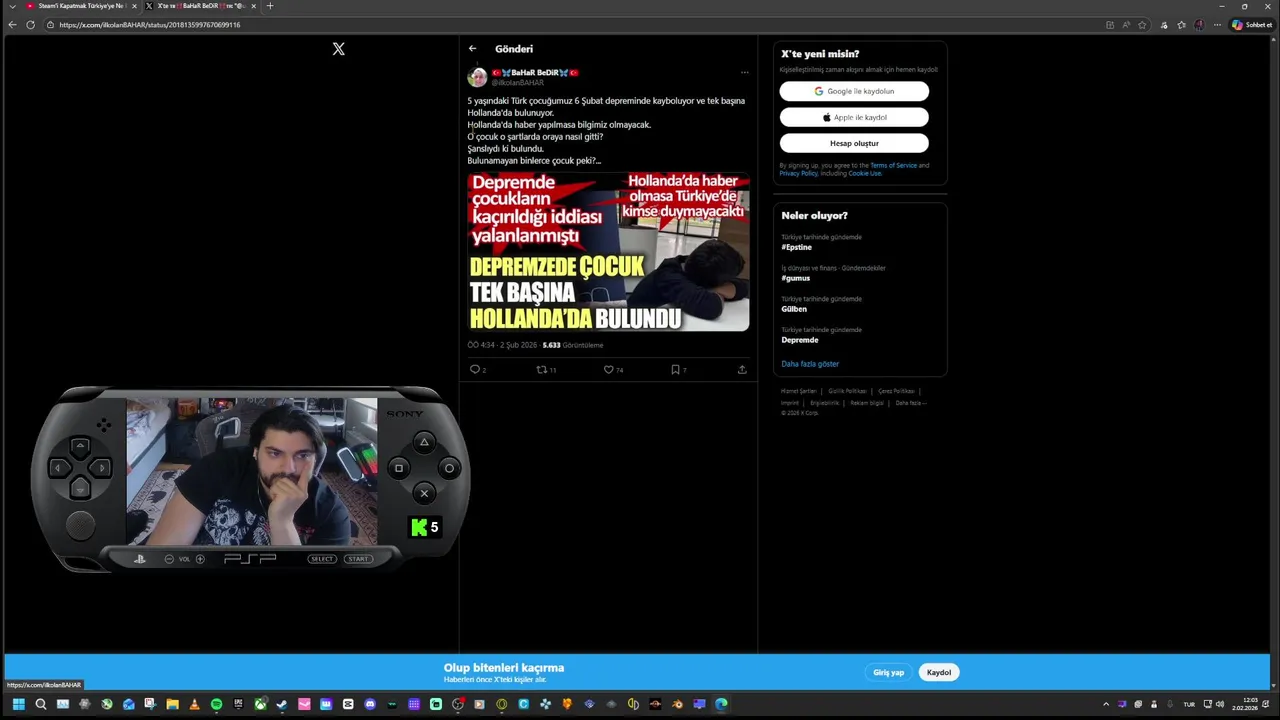Share the post via share icon

(742, 369)
